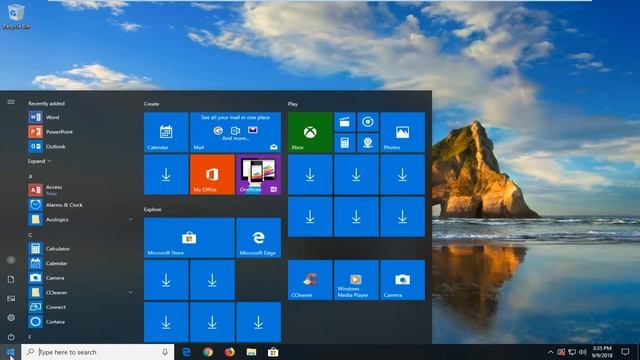Click the Play group heading
The height and width of the screenshot is (360, 640).
[x=293, y=104]
